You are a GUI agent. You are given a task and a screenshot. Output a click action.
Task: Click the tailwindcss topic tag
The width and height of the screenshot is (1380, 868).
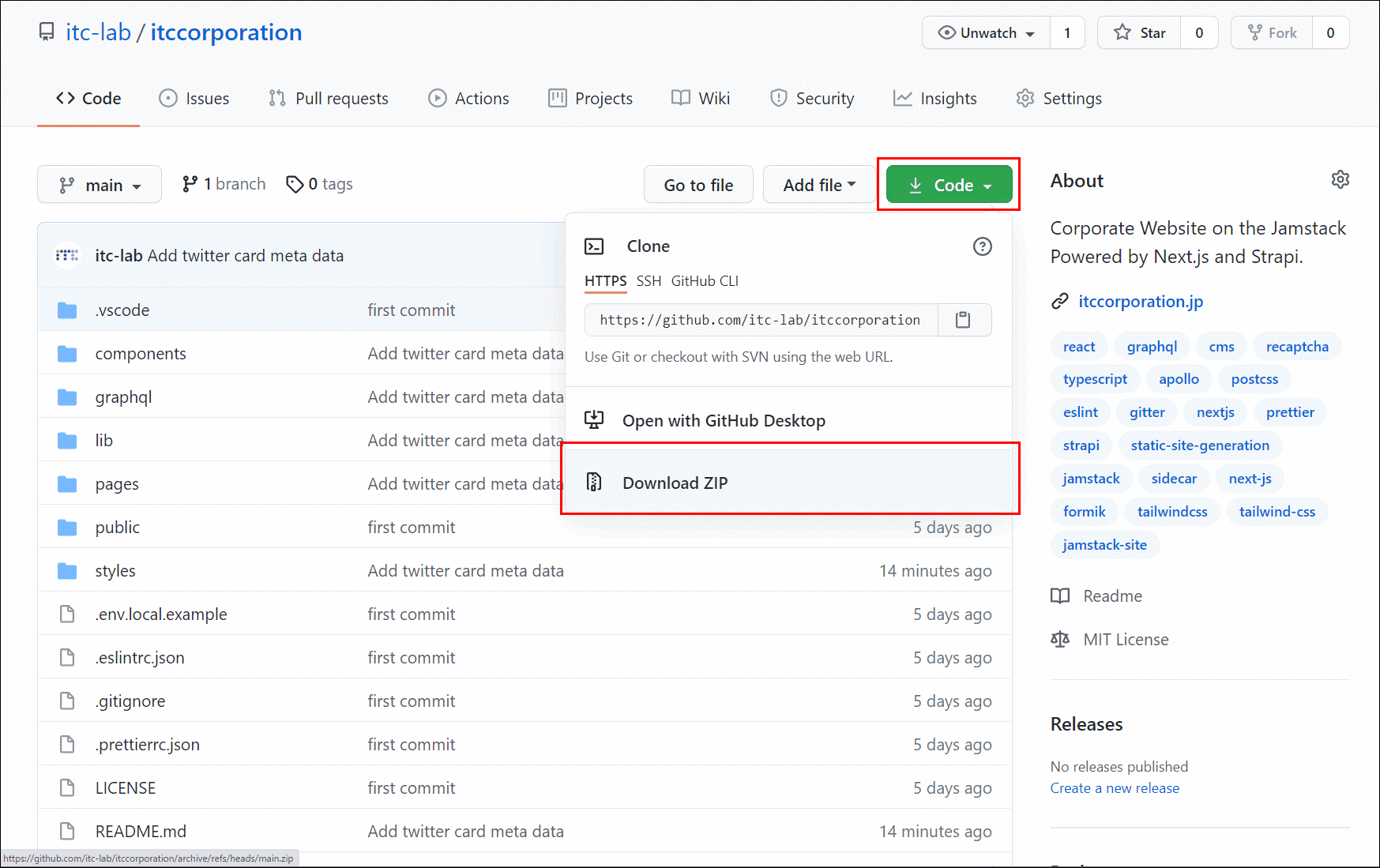pyautogui.click(x=1172, y=512)
